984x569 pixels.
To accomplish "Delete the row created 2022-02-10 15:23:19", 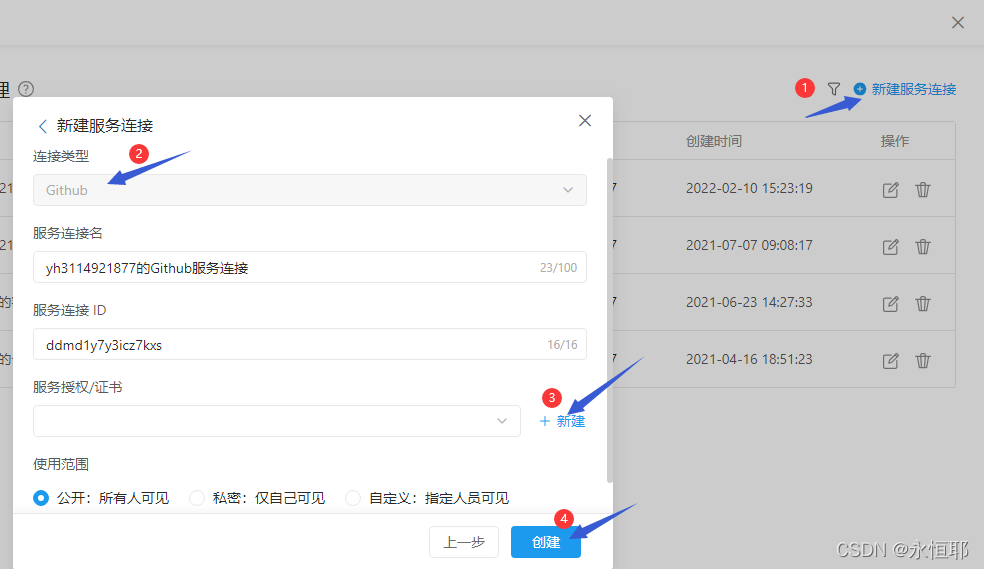I will 922,189.
